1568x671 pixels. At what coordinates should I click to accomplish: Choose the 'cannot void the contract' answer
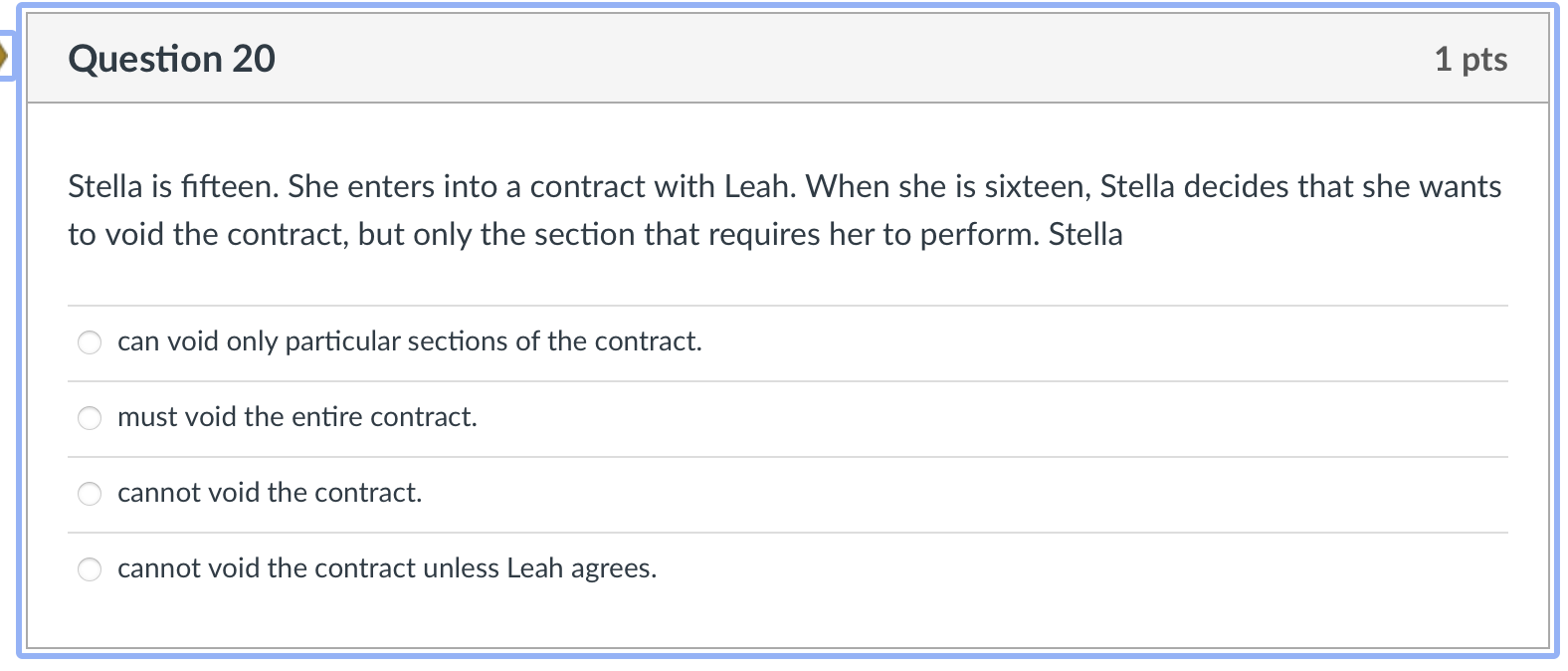pyautogui.click(x=90, y=493)
